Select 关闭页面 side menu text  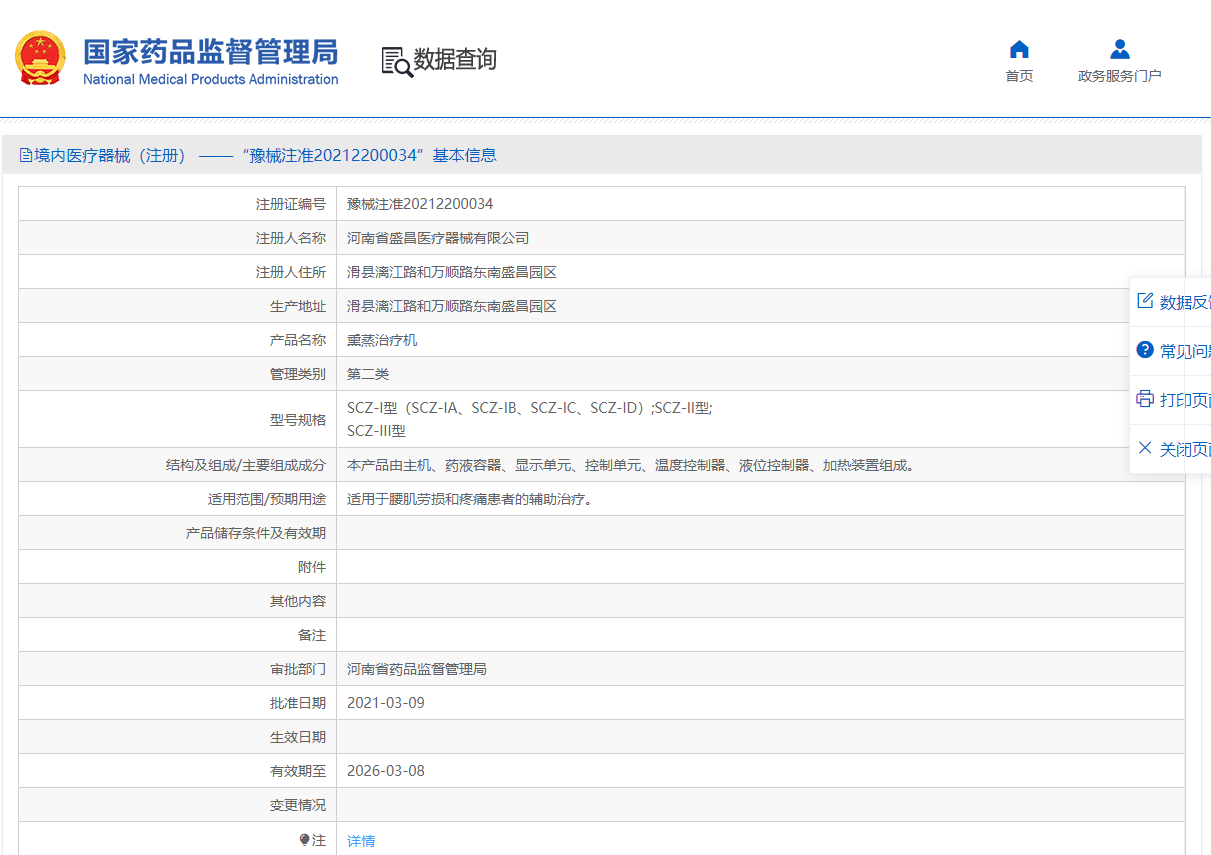pyautogui.click(x=1185, y=449)
